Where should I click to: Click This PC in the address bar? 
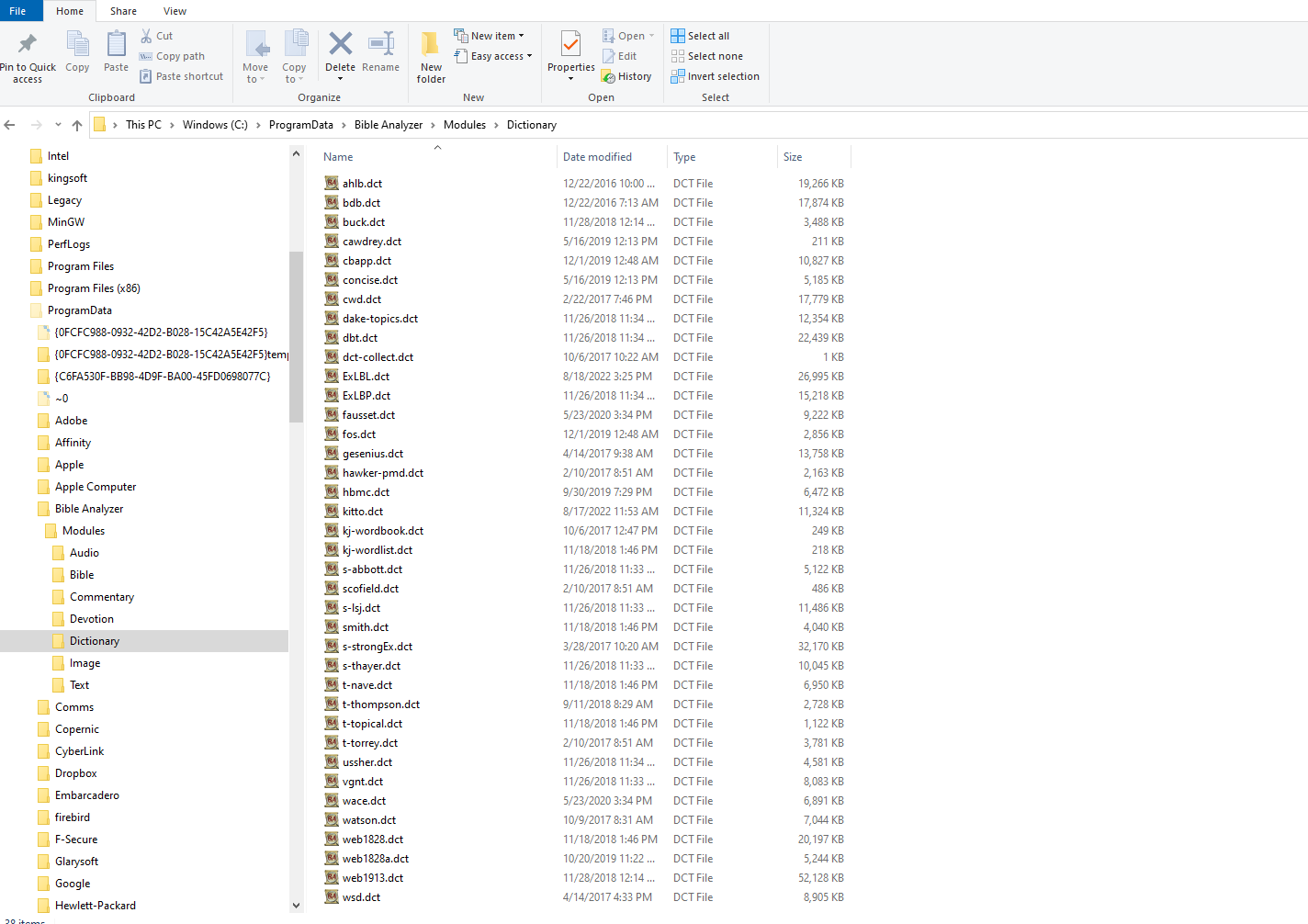pyautogui.click(x=143, y=125)
